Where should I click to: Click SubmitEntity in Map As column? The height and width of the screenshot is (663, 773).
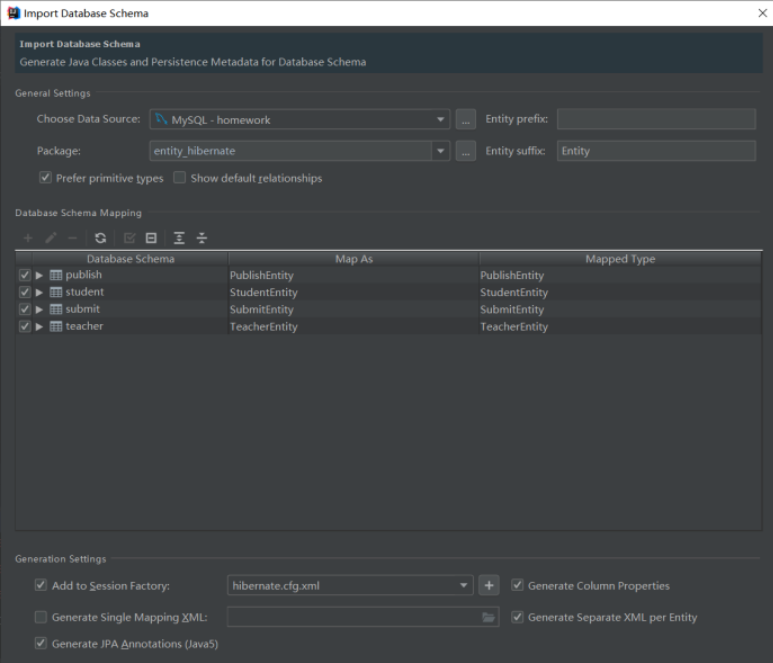[x=262, y=310]
